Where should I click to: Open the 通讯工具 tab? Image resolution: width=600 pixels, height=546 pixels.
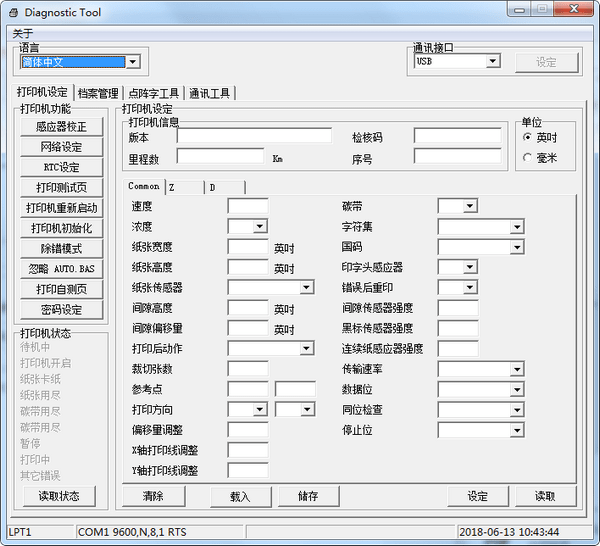(210, 94)
